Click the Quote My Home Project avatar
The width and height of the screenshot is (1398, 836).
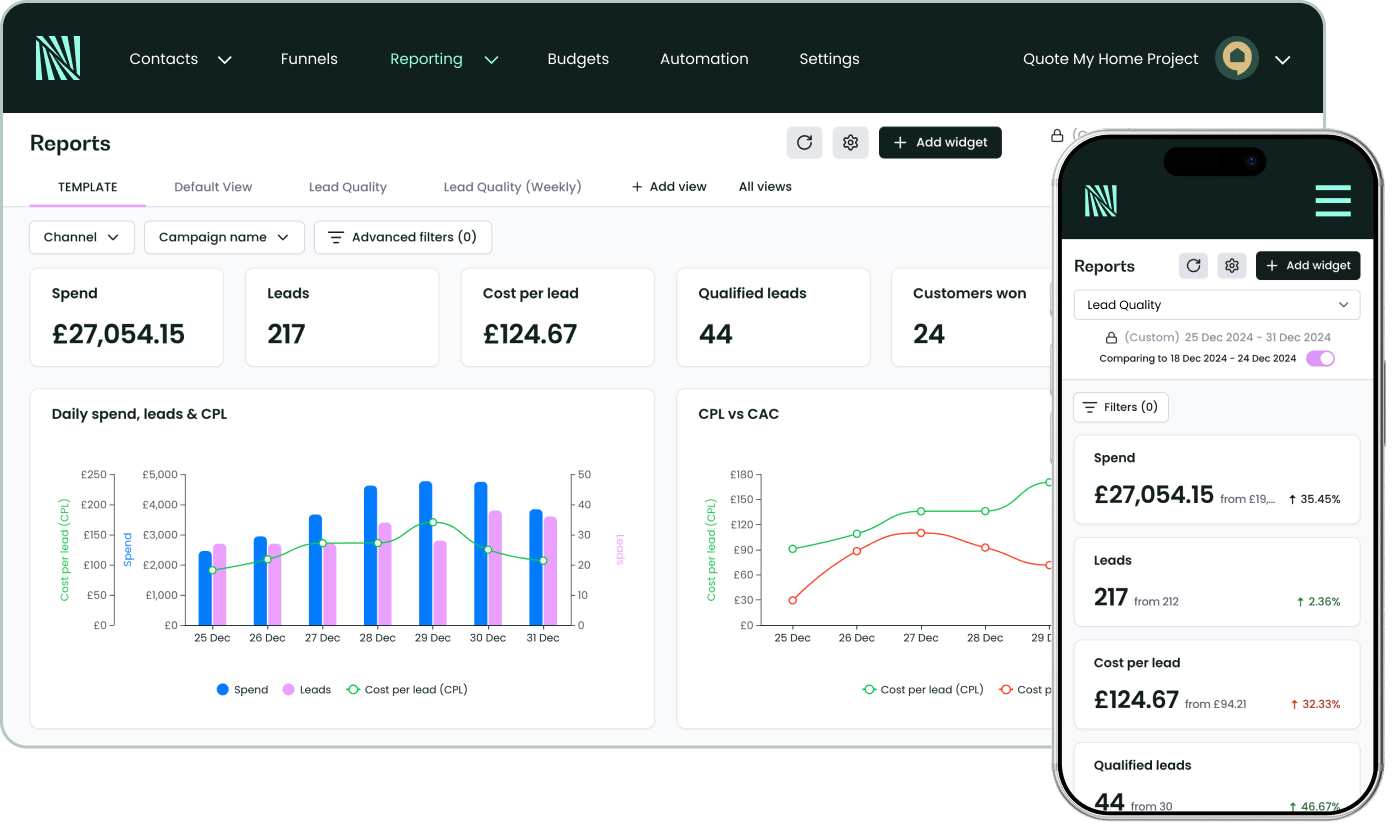[1237, 59]
